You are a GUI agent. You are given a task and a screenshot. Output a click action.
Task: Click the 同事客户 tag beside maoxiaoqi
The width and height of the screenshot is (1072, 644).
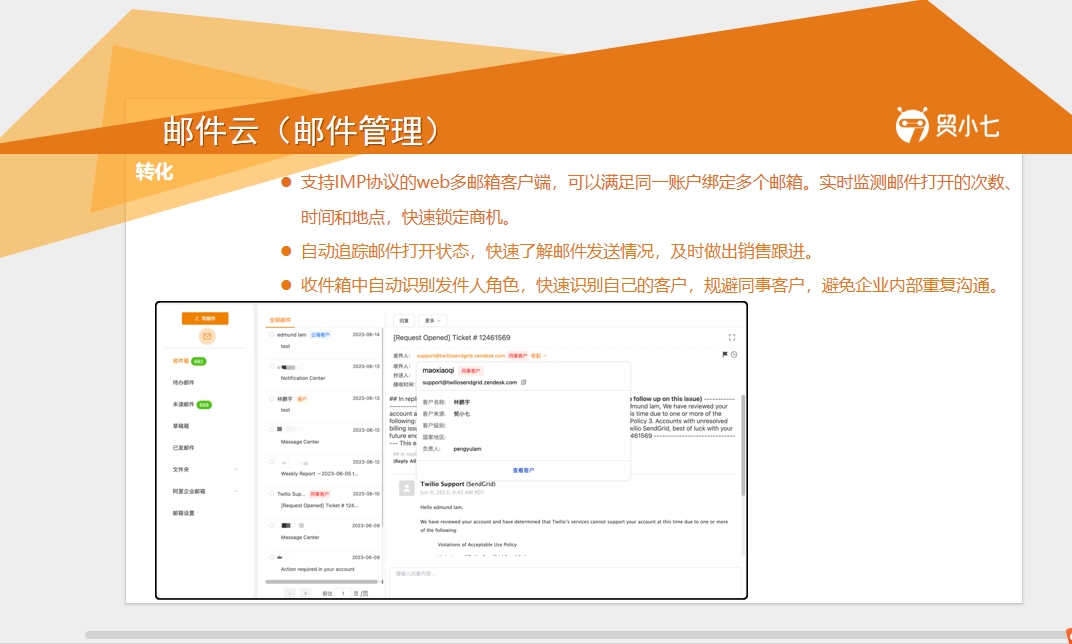pos(470,371)
